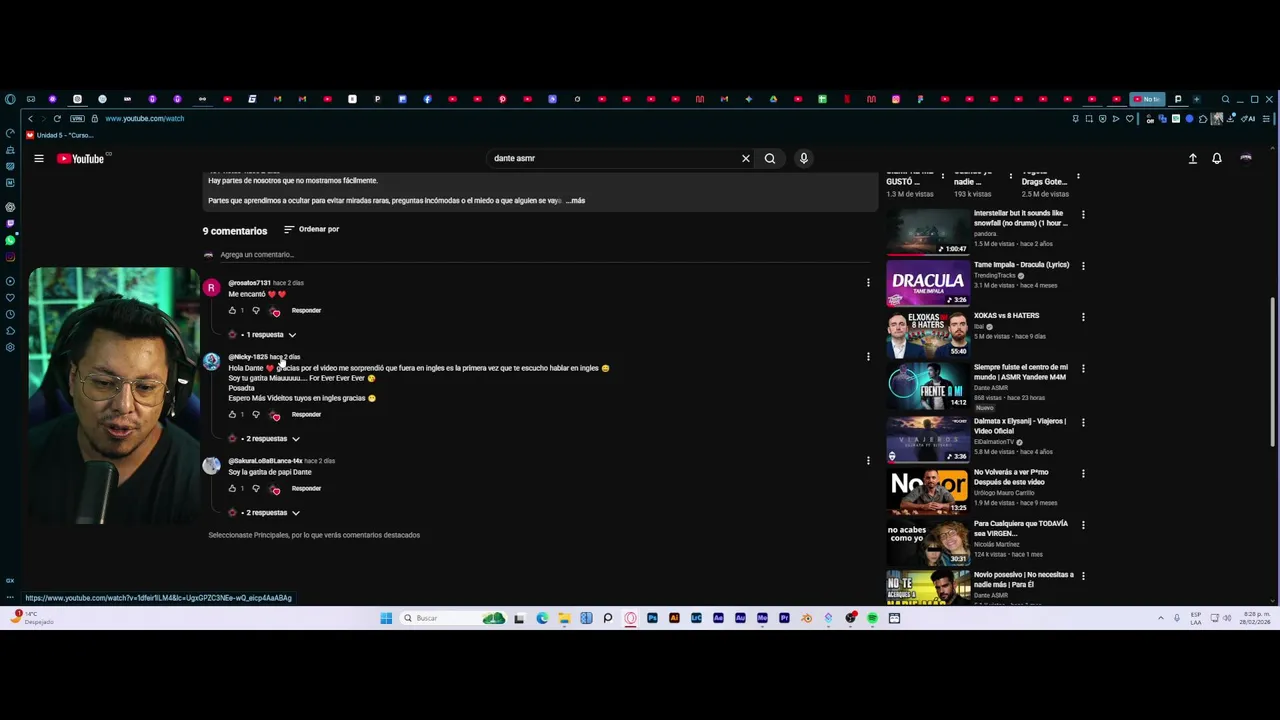This screenshot has width=1280, height=720.
Task: Open more options for XOKAS vs 8 HATERS
Action: pyautogui.click(x=1083, y=317)
